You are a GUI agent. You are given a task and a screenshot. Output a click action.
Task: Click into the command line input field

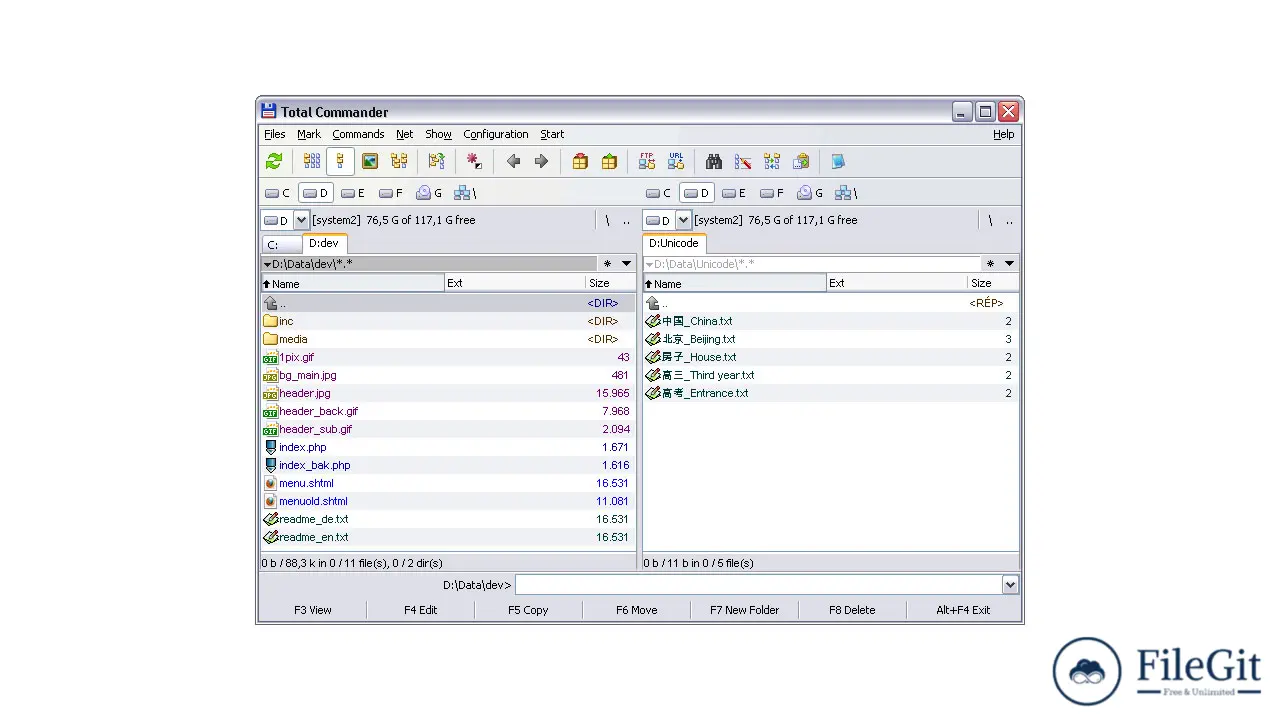coord(759,585)
